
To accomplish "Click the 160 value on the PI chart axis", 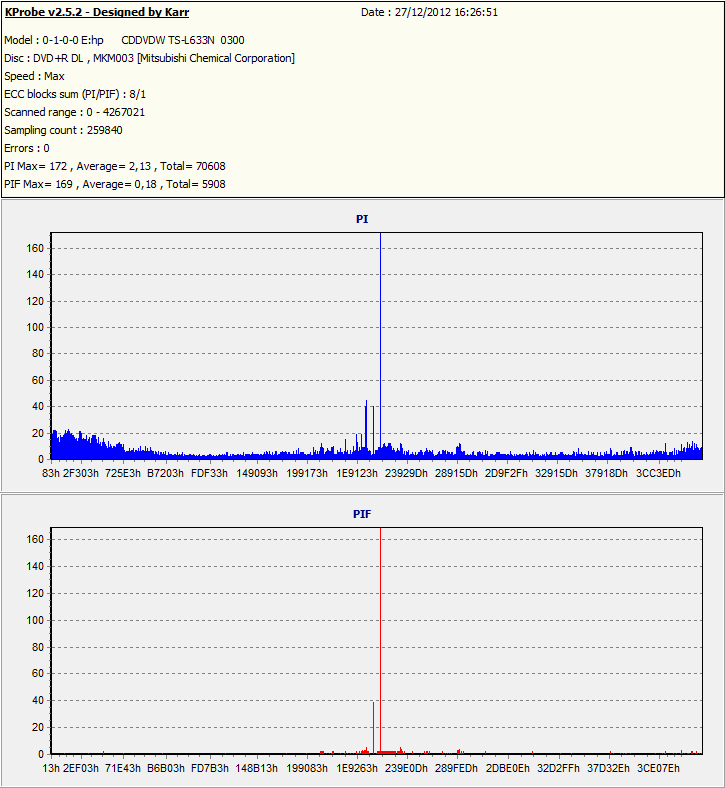I will [x=35, y=248].
